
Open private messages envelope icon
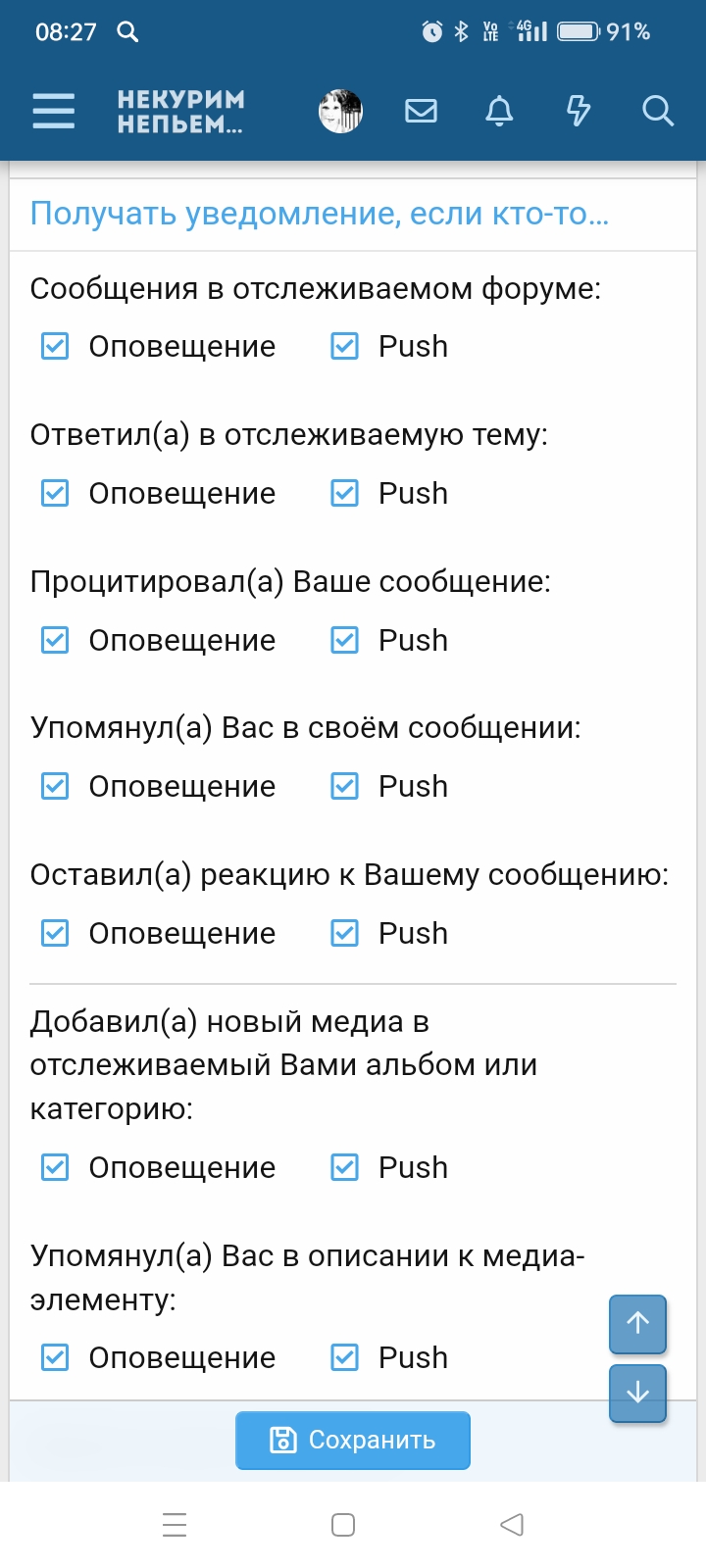(421, 111)
